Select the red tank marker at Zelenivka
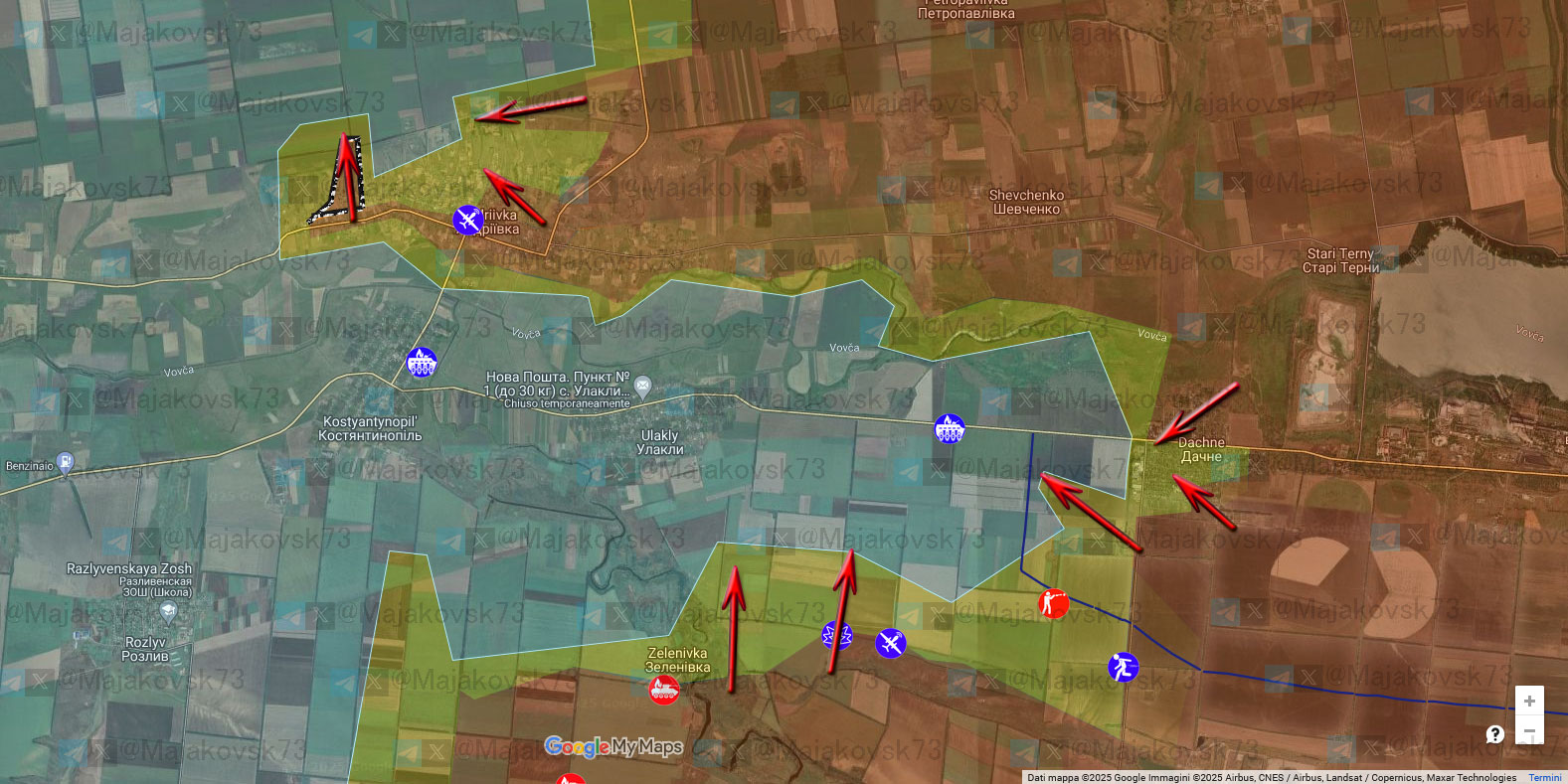Image resolution: width=1568 pixels, height=784 pixels. click(664, 689)
